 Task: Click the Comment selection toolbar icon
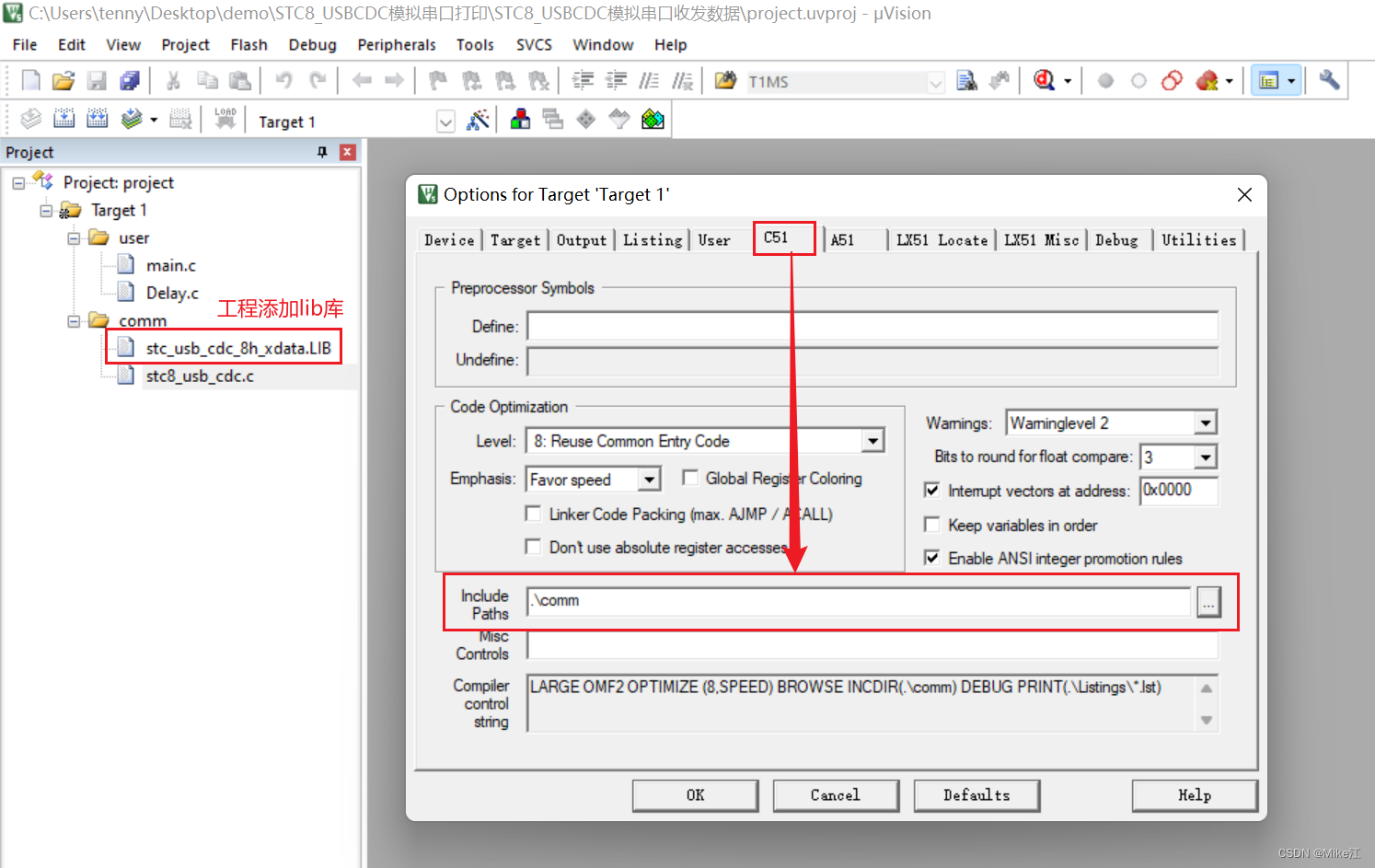coord(649,81)
